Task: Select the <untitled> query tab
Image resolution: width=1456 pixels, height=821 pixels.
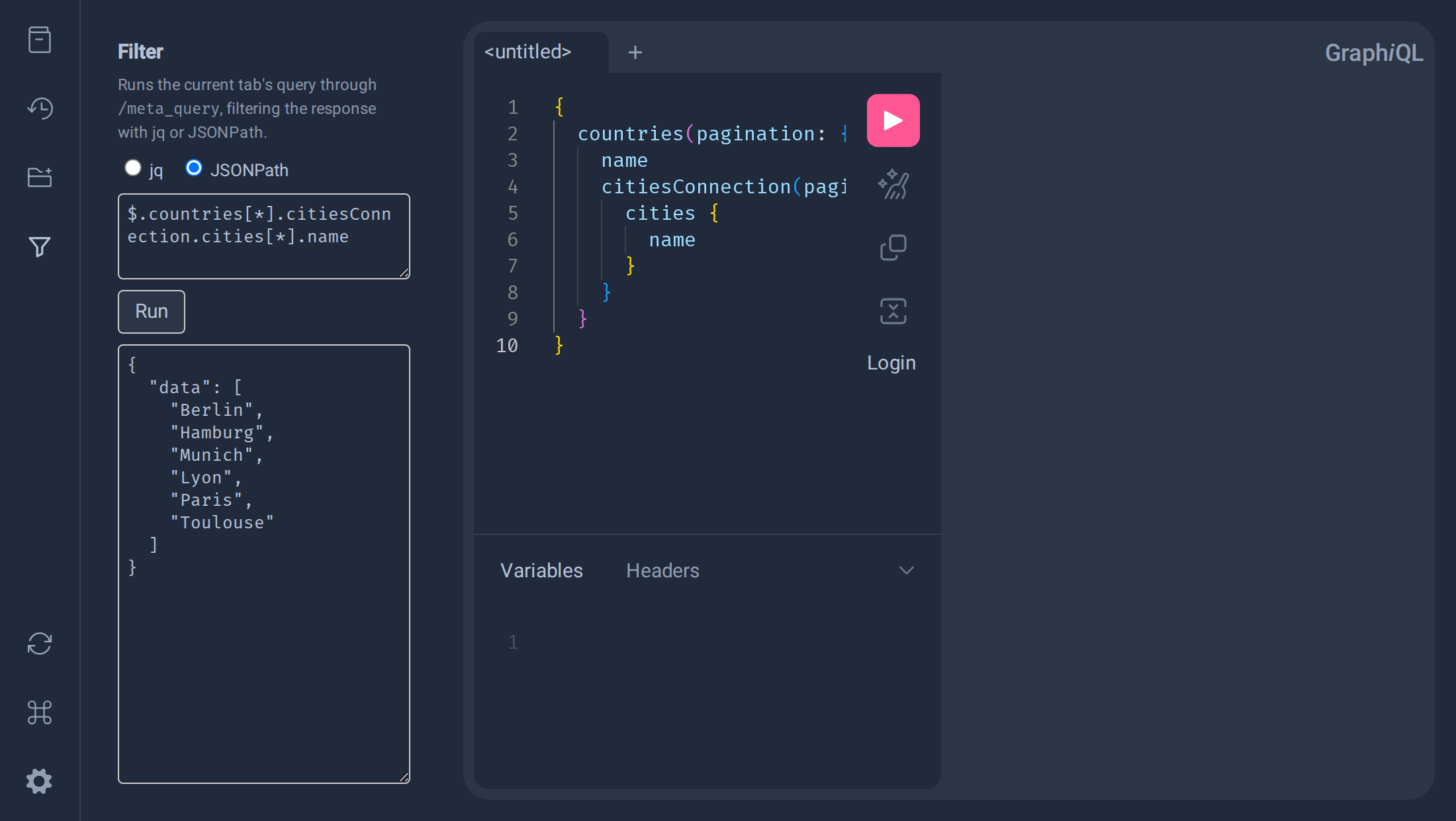Action: 528,52
